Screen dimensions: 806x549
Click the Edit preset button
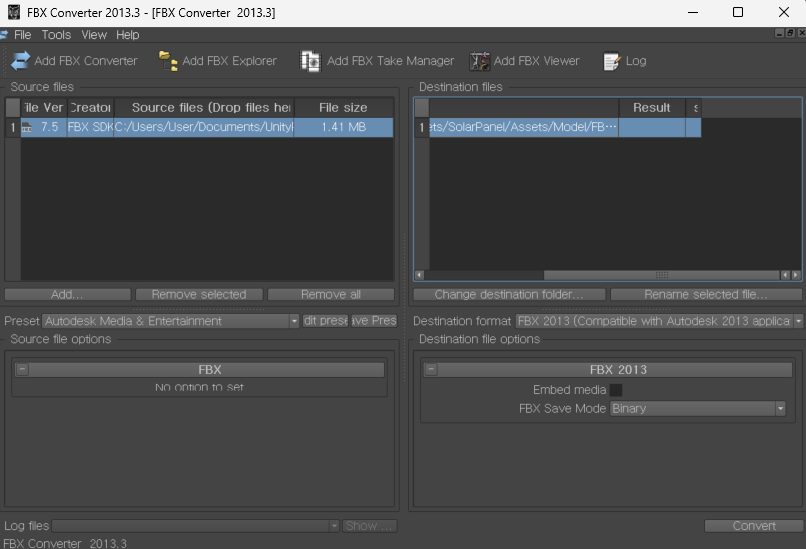(x=325, y=321)
